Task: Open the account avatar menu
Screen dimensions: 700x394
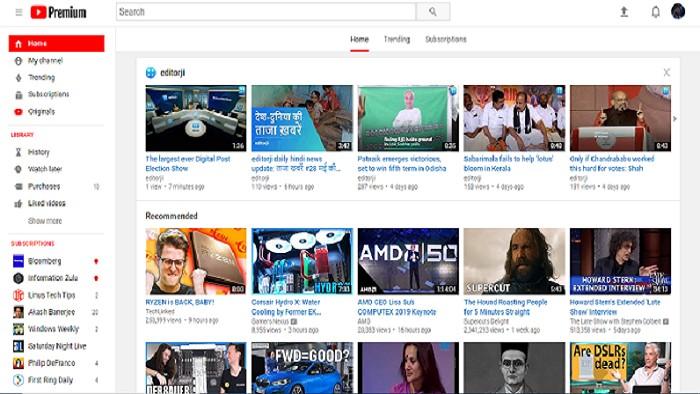Action: pos(678,11)
